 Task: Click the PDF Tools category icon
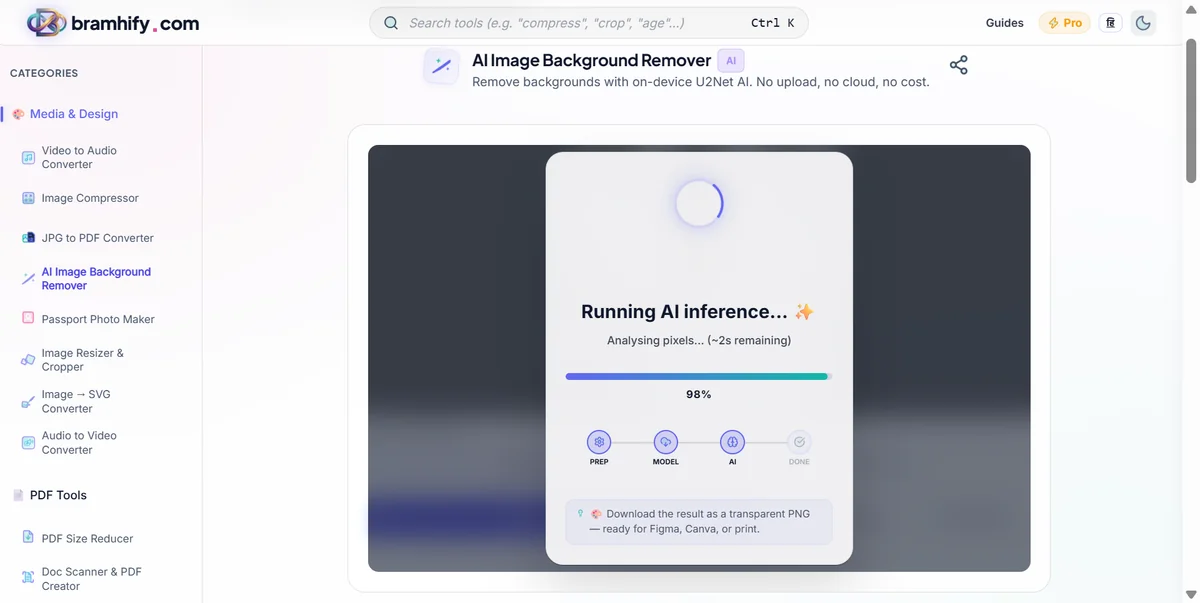point(18,495)
